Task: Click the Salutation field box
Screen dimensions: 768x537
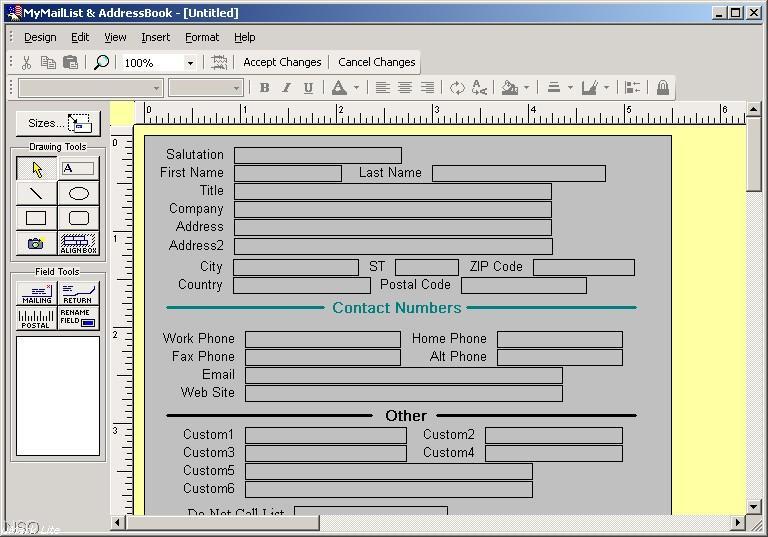Action: 318,155
